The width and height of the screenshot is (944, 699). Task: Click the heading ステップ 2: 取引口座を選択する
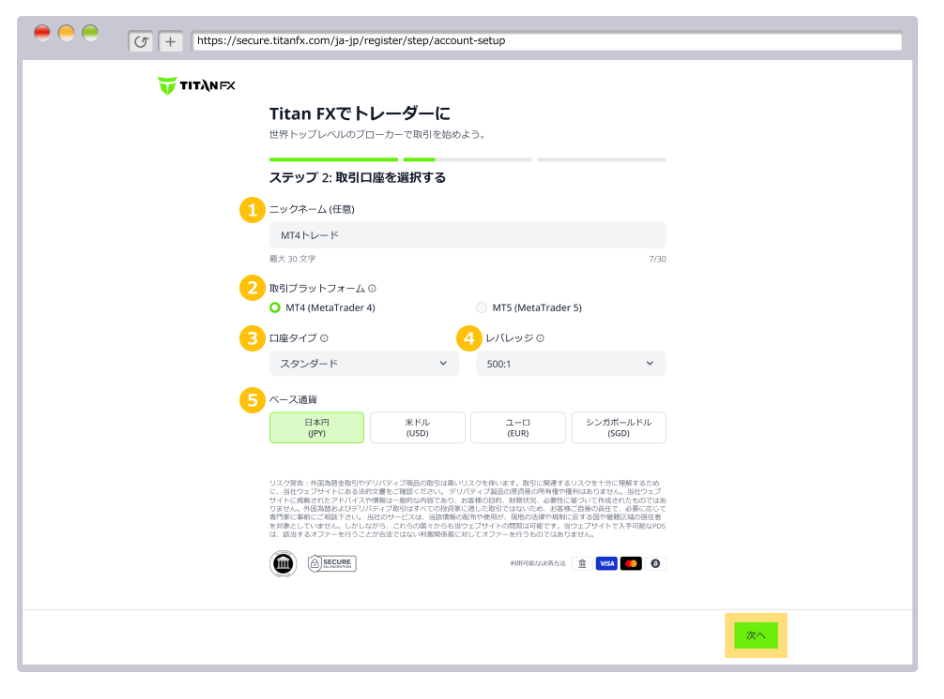[x=357, y=178]
